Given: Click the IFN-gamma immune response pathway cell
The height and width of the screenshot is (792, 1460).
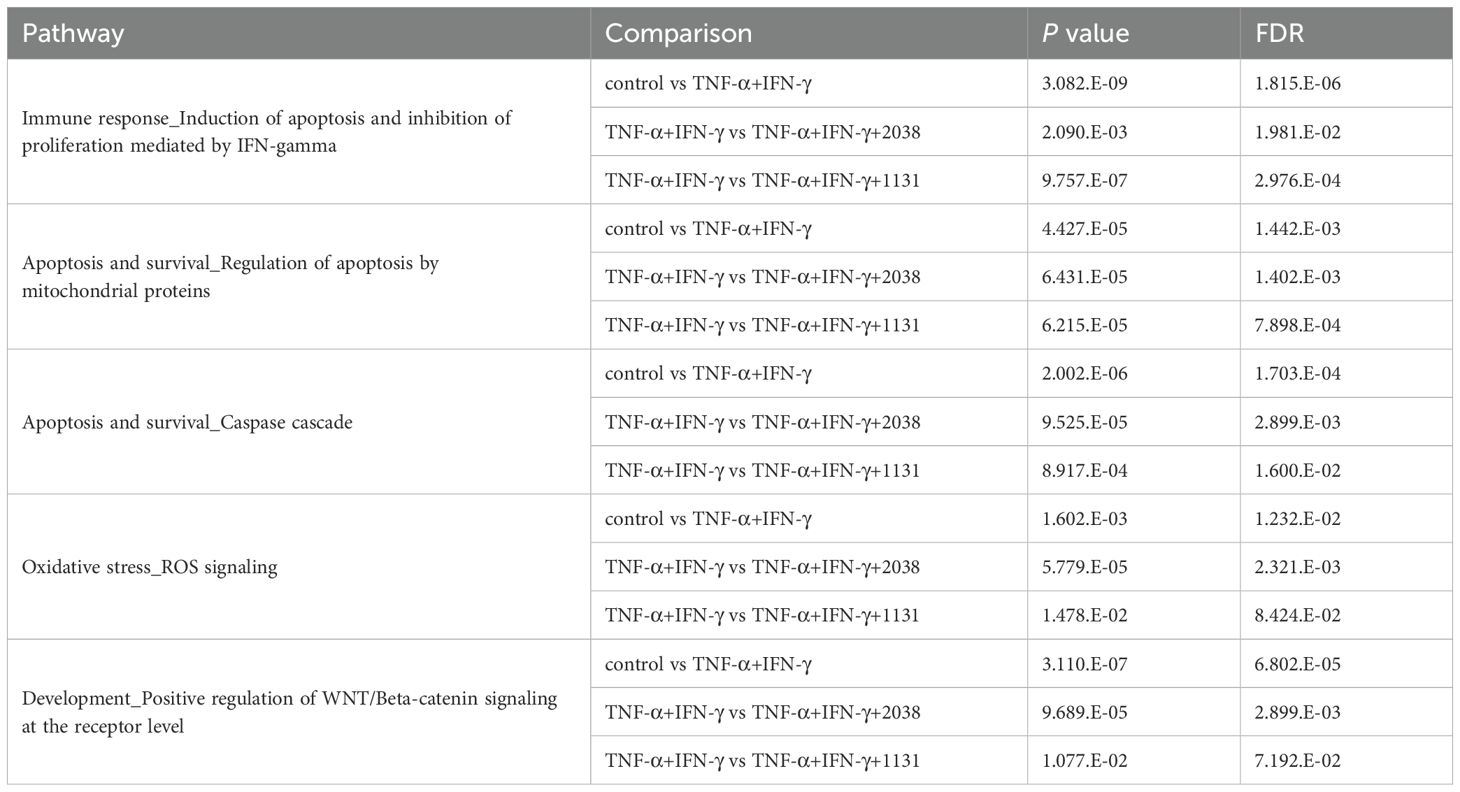Looking at the screenshot, I should pyautogui.click(x=266, y=130).
